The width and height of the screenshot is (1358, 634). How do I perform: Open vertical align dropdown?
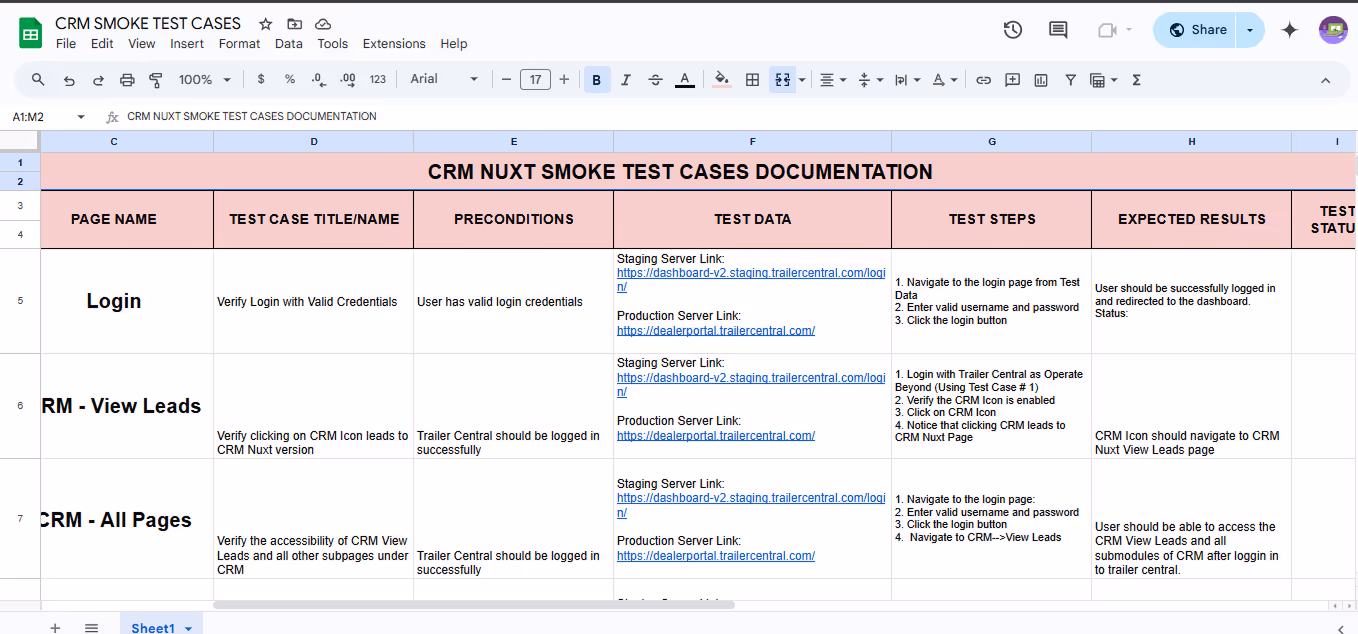870,80
